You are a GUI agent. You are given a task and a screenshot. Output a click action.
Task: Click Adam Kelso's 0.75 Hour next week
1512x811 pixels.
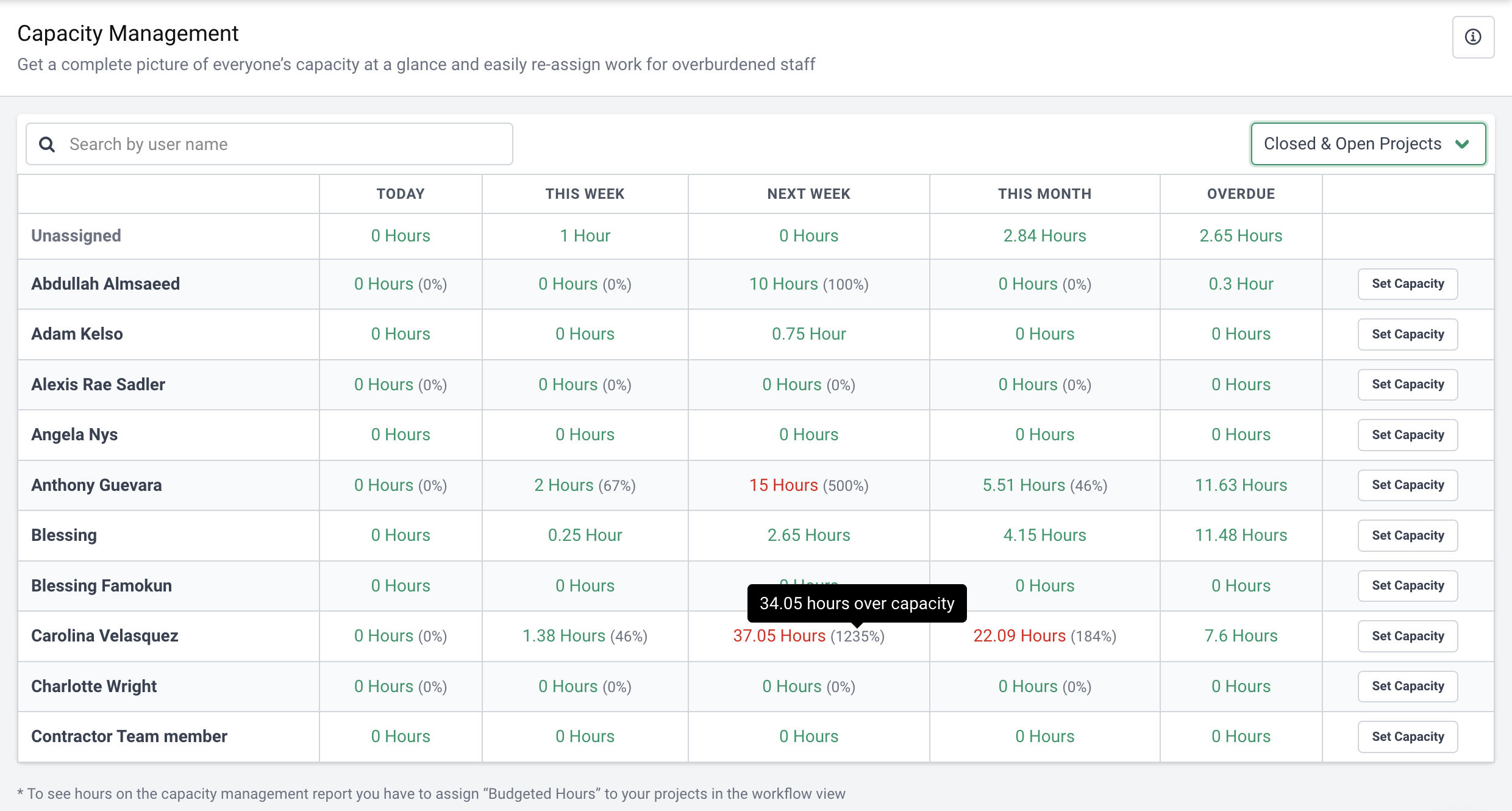click(x=808, y=334)
